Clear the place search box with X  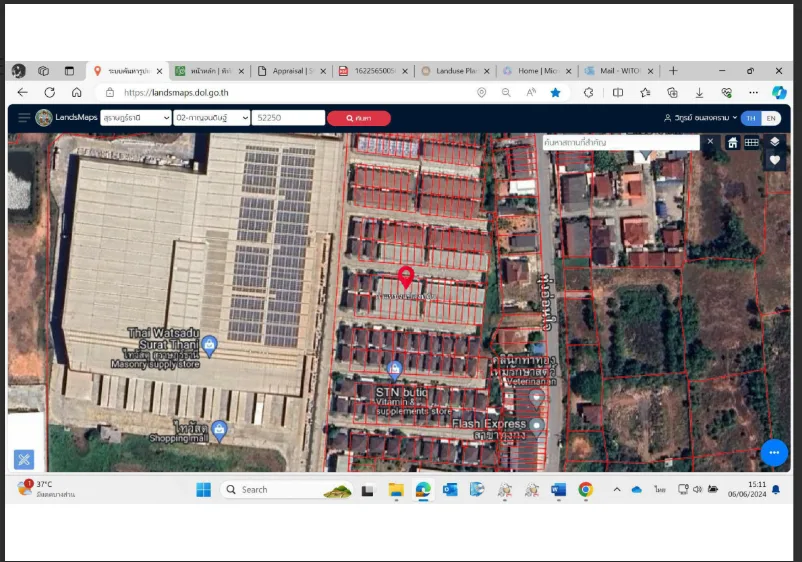click(x=710, y=142)
